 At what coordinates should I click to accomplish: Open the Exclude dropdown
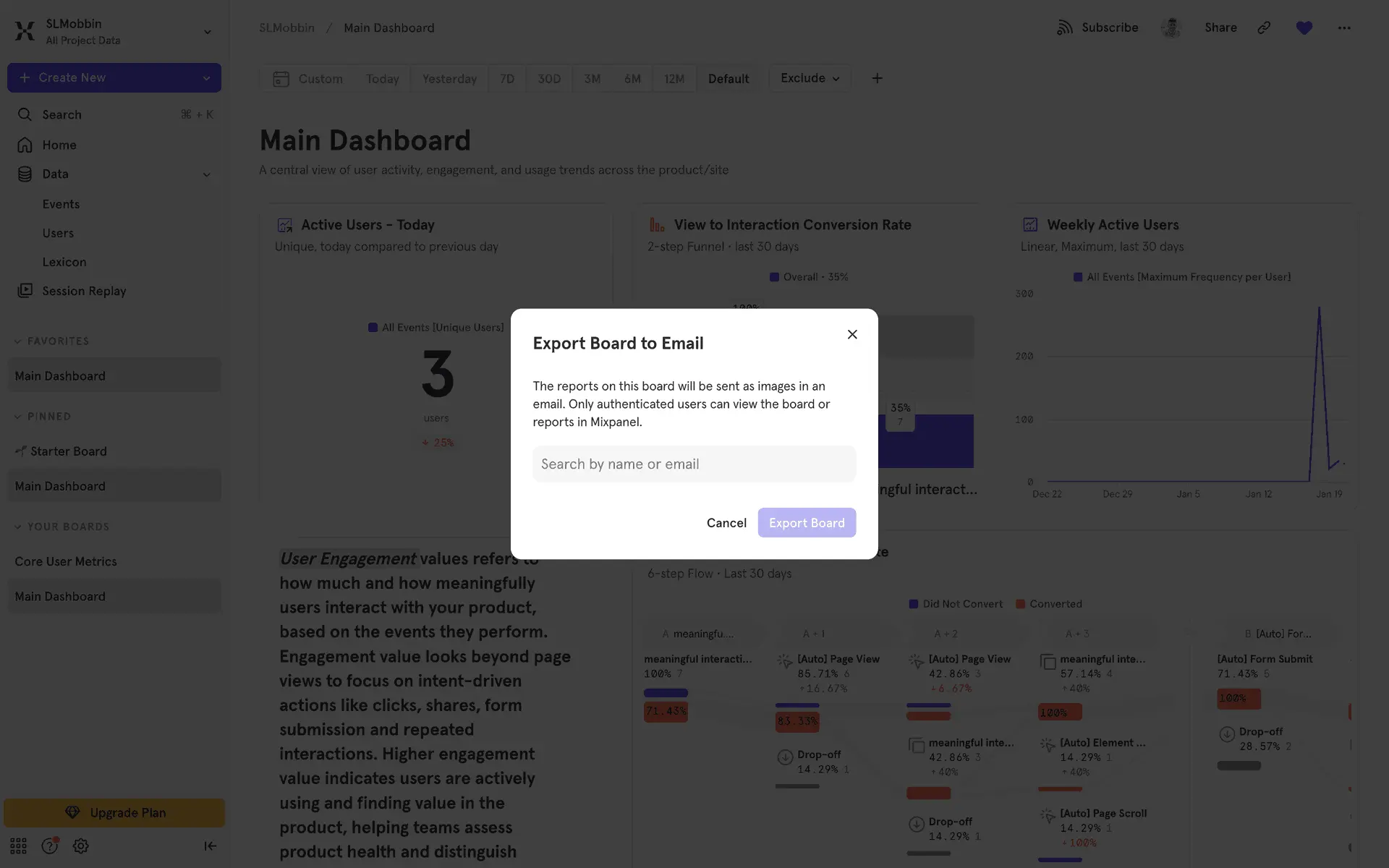(x=810, y=78)
